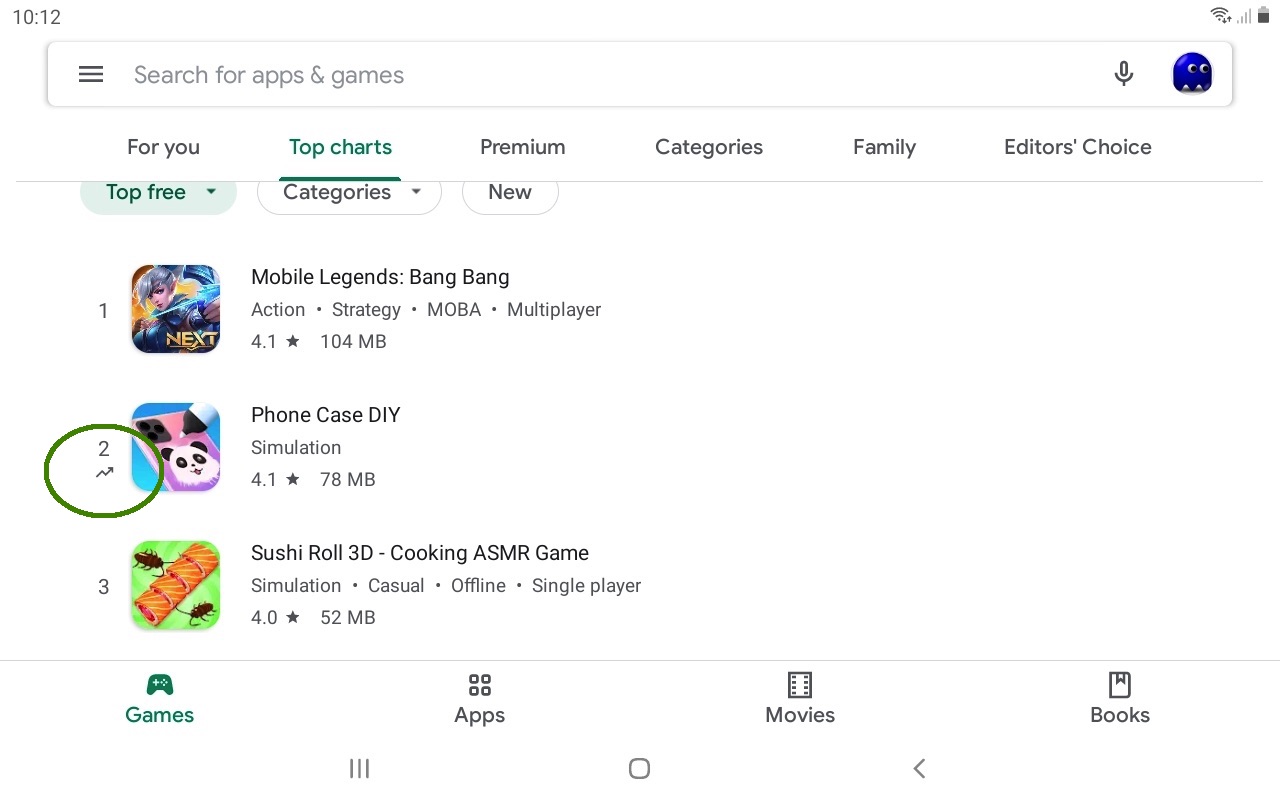Open the Movies section
The image size is (1280, 800).
tap(800, 699)
